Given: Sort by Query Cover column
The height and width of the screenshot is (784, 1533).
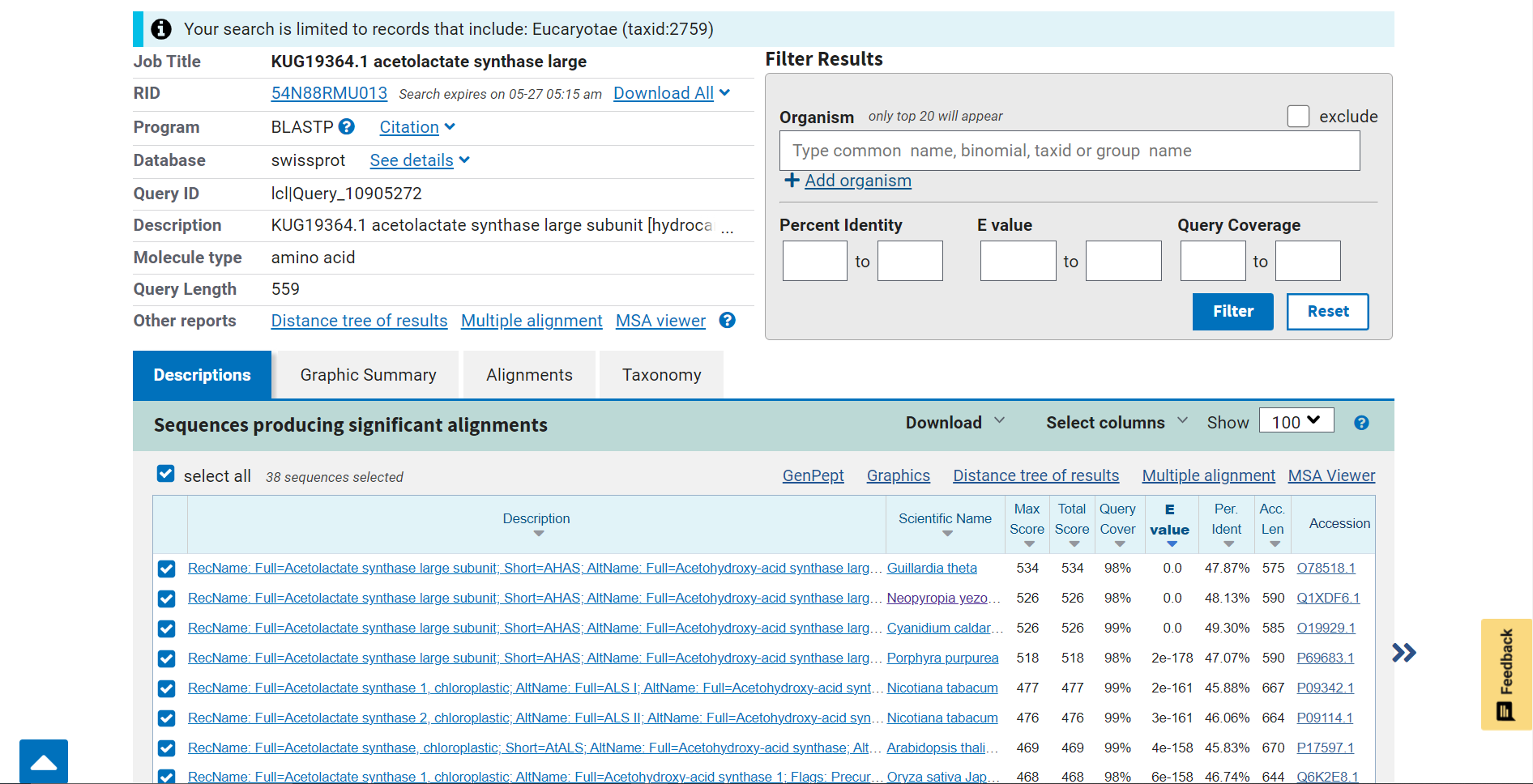Looking at the screenshot, I should coord(1120,544).
